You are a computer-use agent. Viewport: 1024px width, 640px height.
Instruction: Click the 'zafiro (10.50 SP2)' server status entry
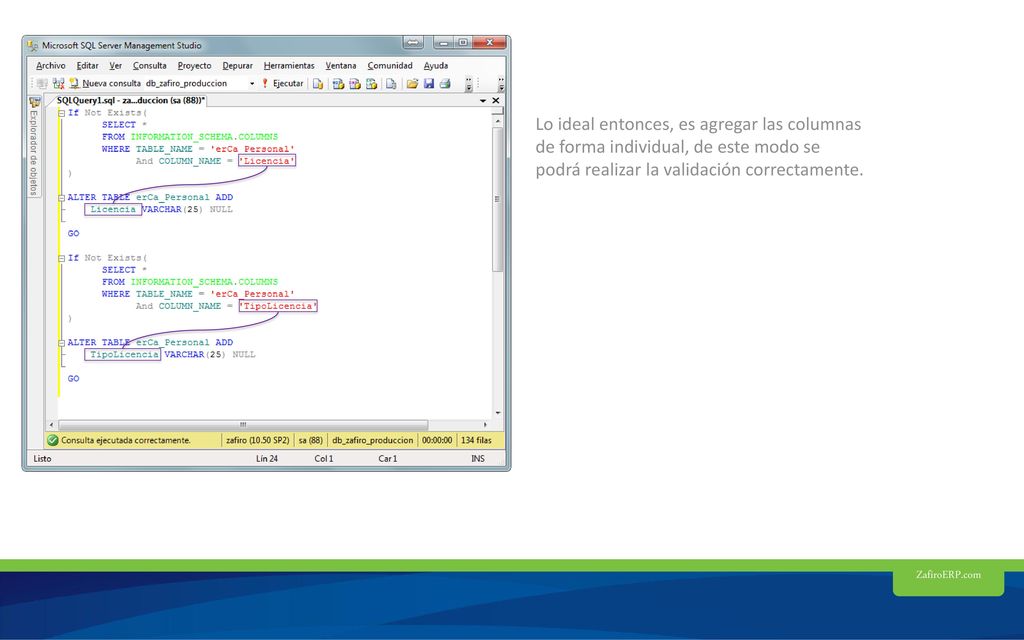[x=258, y=441]
